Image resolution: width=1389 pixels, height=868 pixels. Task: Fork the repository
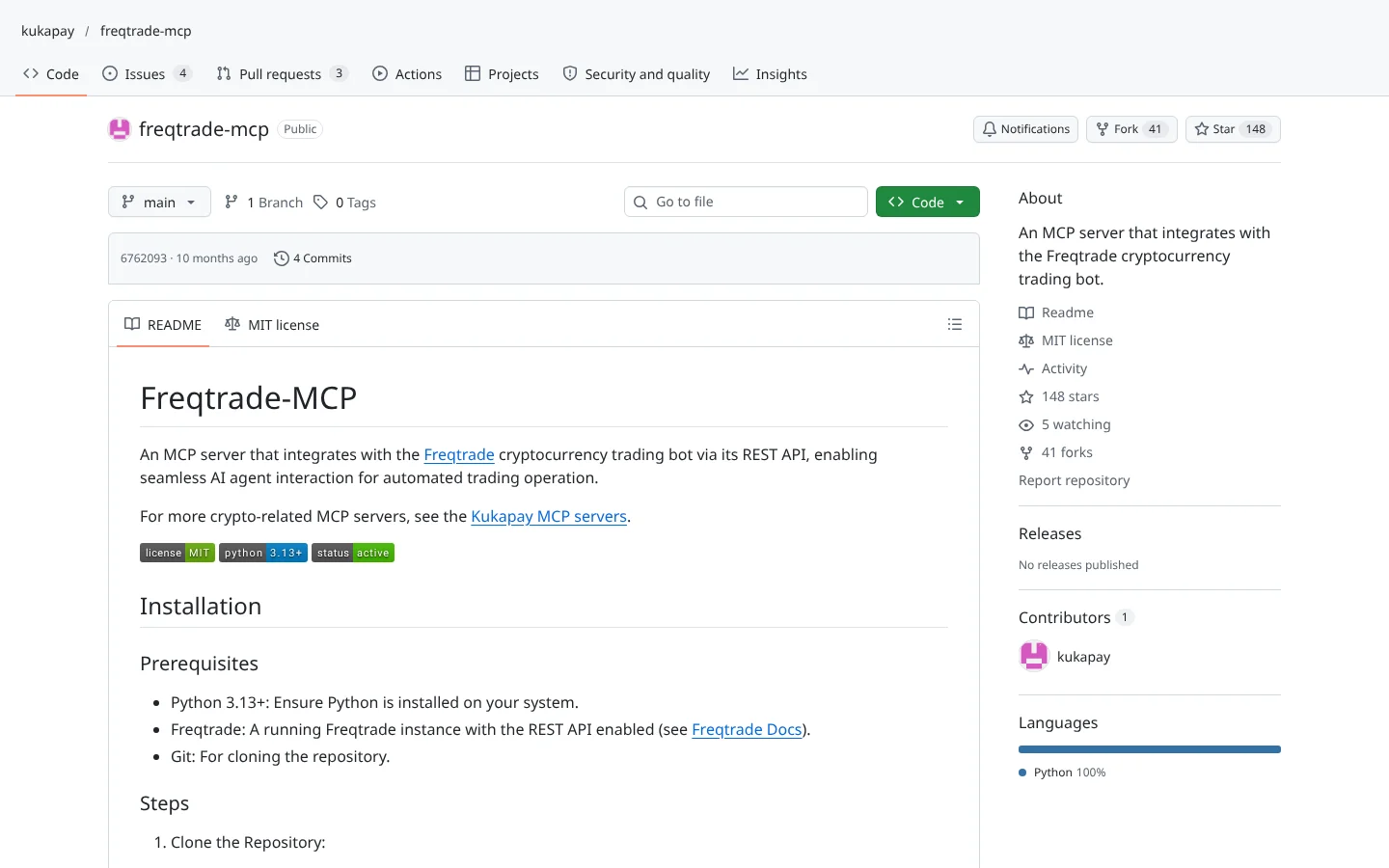coord(1131,129)
